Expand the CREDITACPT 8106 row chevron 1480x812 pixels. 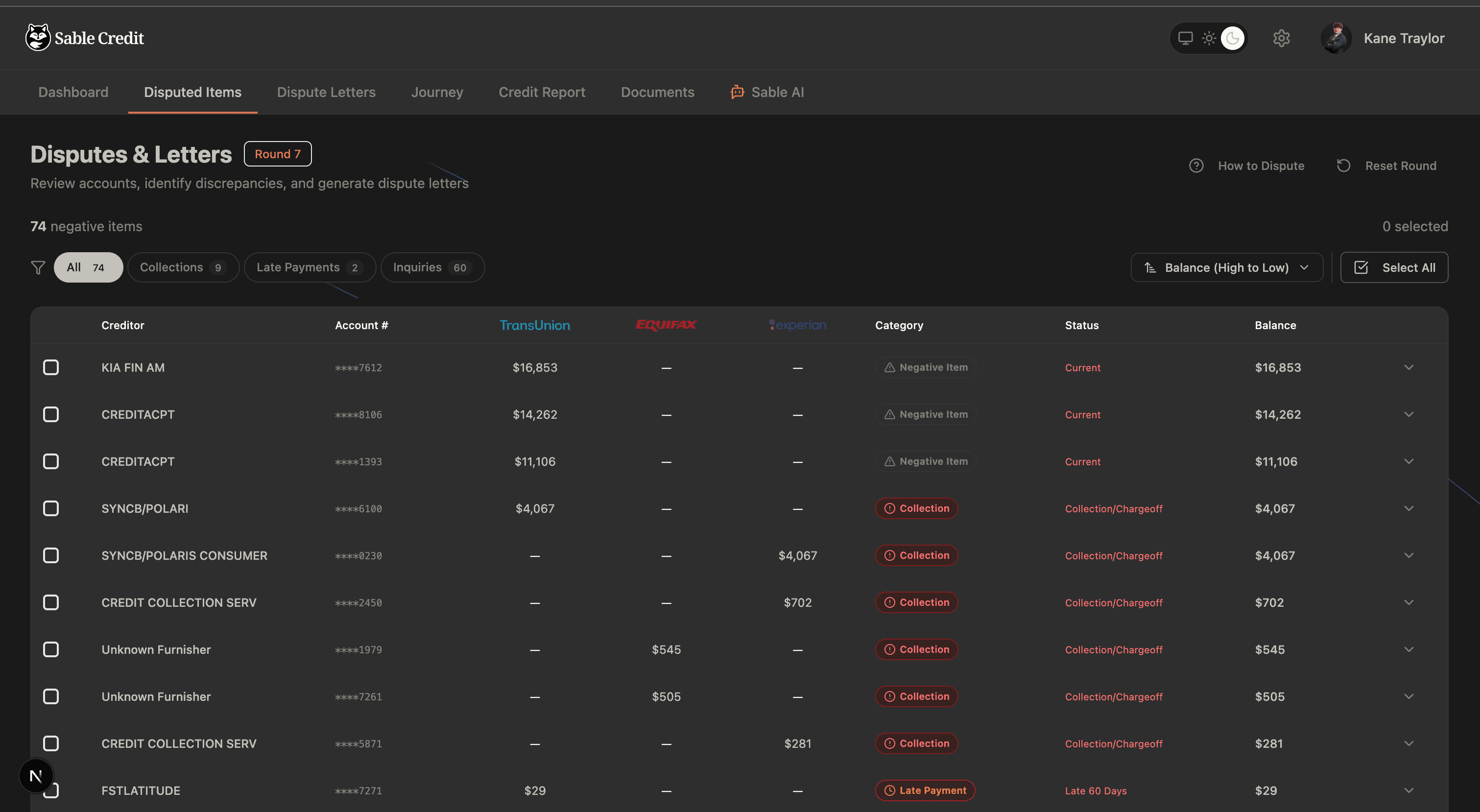coord(1408,414)
